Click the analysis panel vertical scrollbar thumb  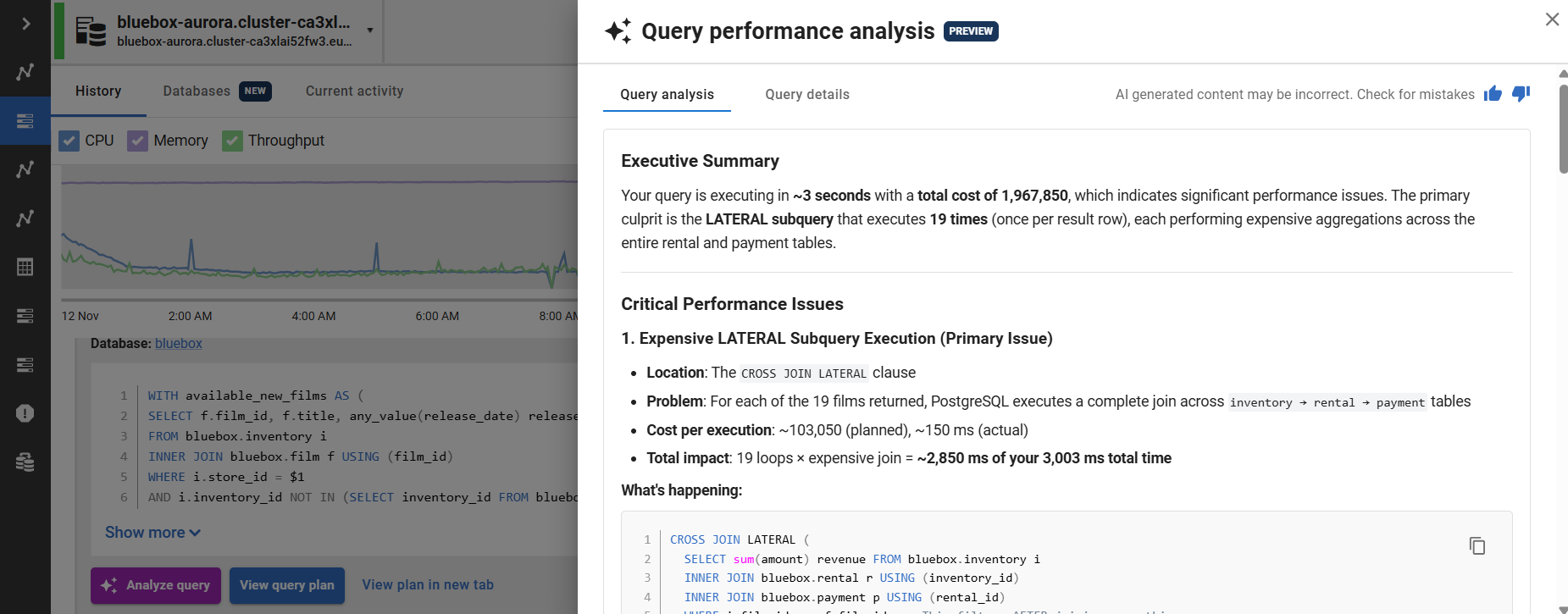(1563, 127)
